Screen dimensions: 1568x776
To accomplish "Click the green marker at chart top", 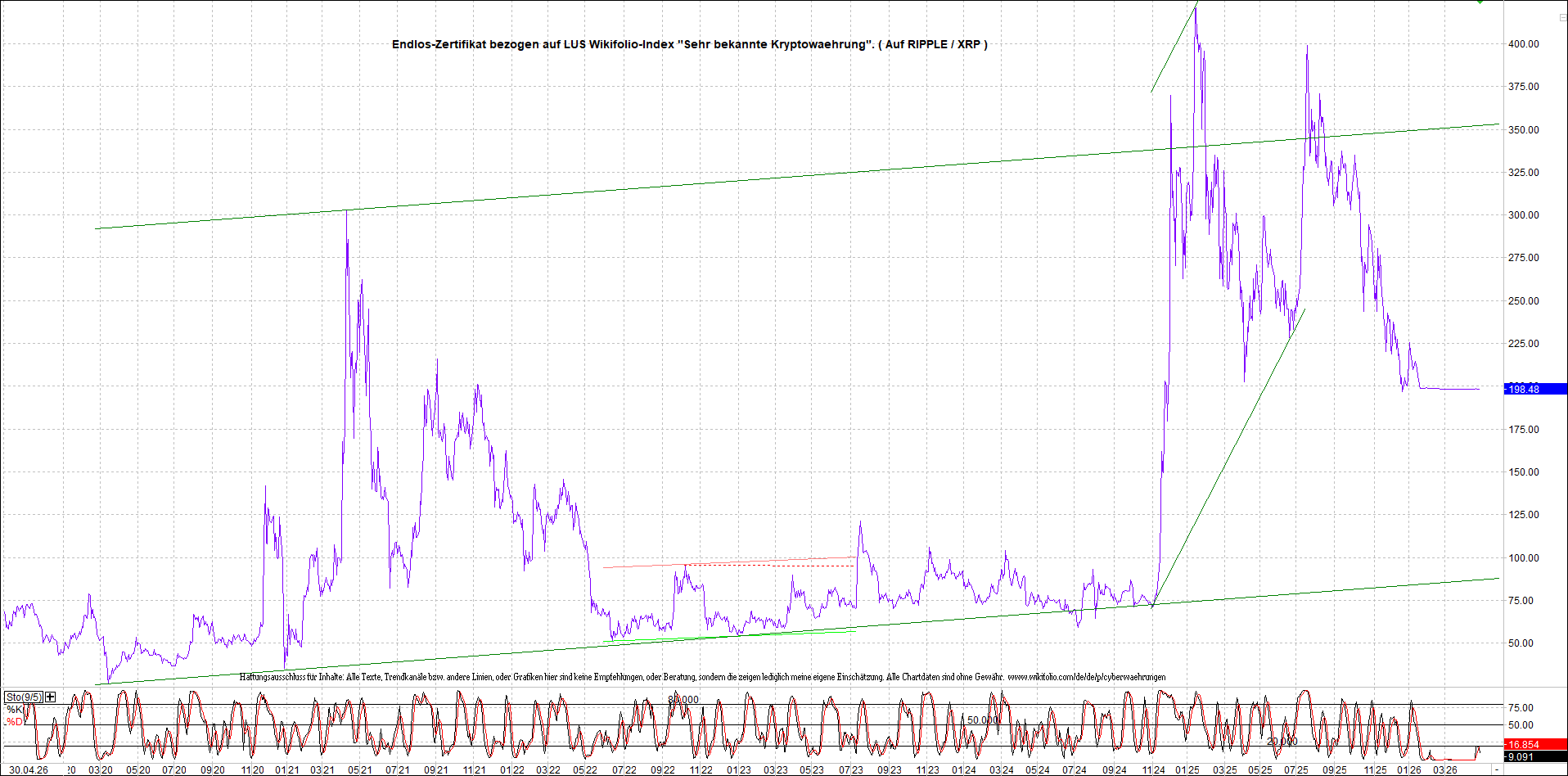I will click(x=1480, y=2).
